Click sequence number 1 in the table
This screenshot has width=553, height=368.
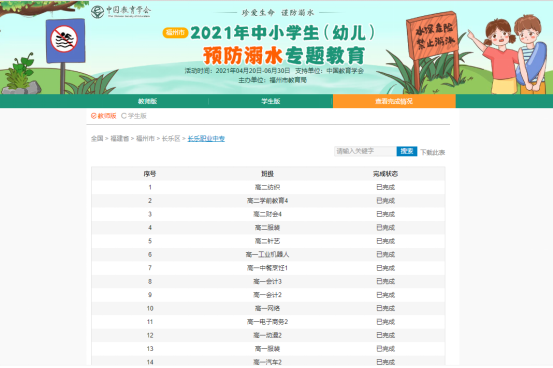pos(150,187)
